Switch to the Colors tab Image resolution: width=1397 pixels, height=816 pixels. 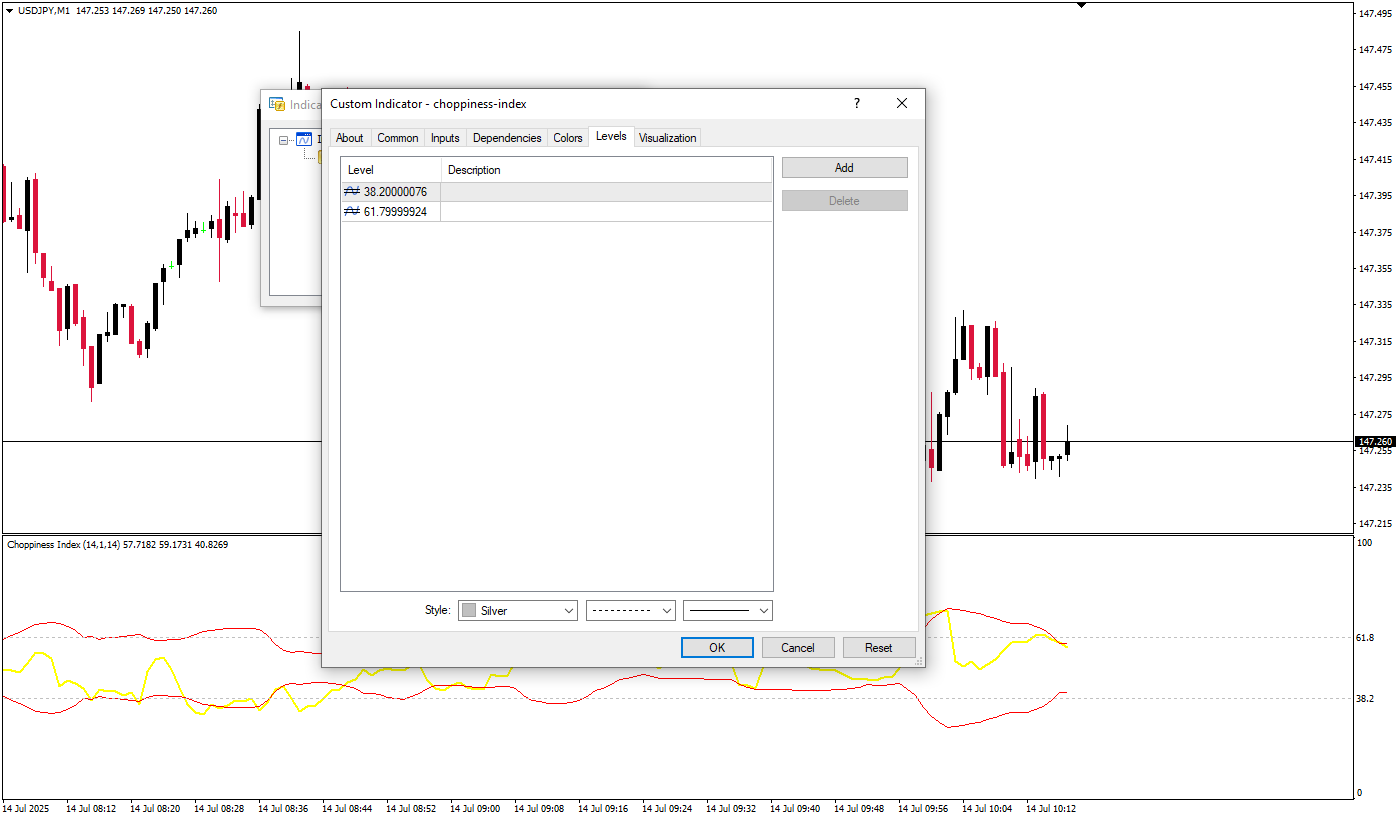pyautogui.click(x=568, y=138)
